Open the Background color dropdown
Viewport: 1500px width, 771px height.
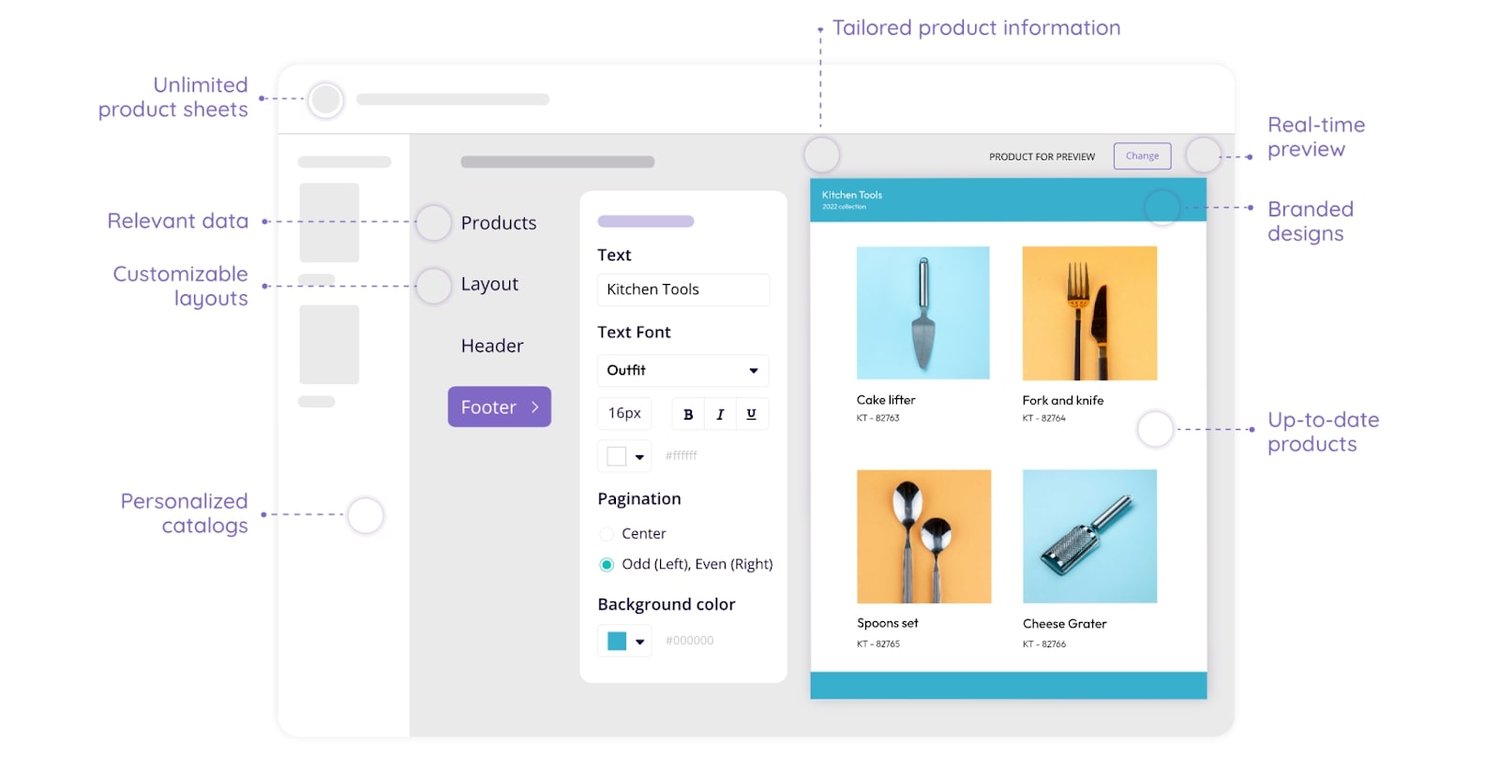tap(640, 640)
